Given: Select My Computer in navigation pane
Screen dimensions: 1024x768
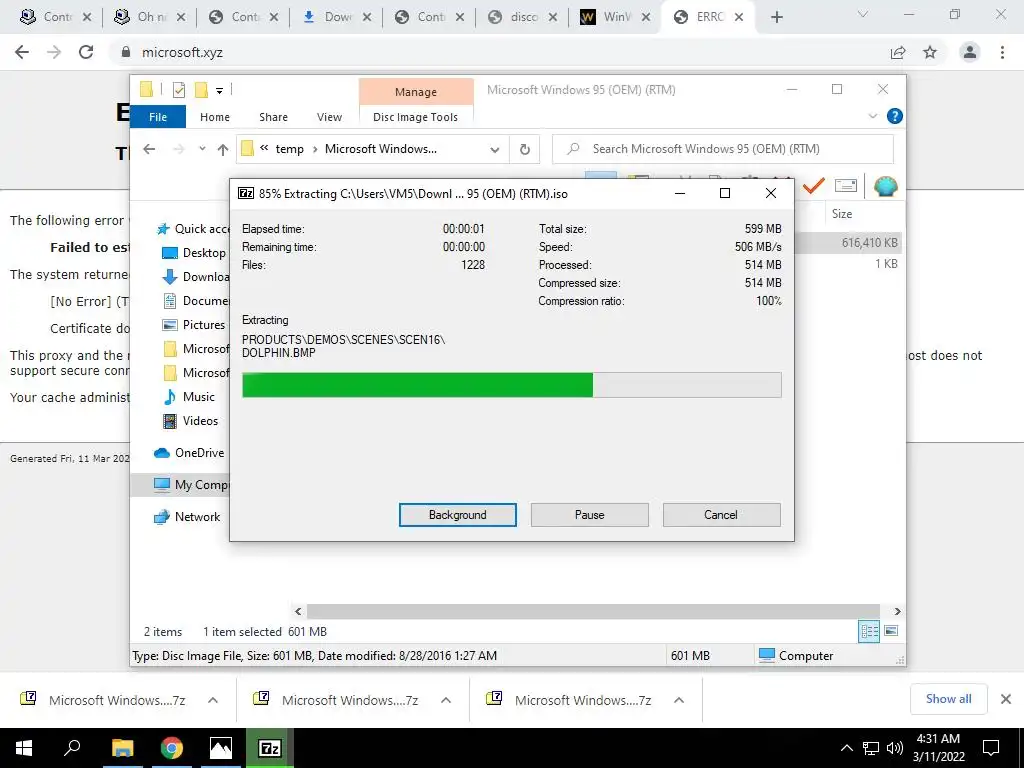Looking at the screenshot, I should click(x=180, y=485).
